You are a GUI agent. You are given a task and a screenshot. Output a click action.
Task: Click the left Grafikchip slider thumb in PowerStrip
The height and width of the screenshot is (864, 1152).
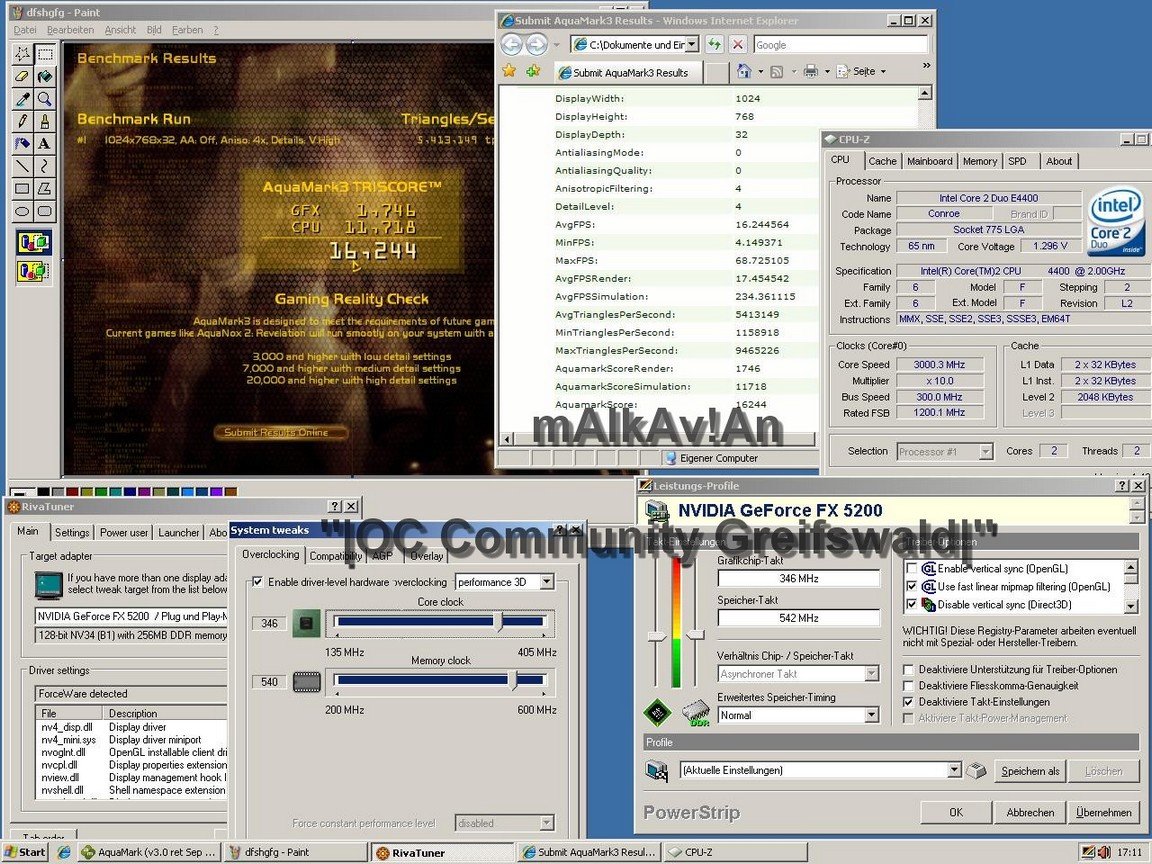(x=657, y=637)
